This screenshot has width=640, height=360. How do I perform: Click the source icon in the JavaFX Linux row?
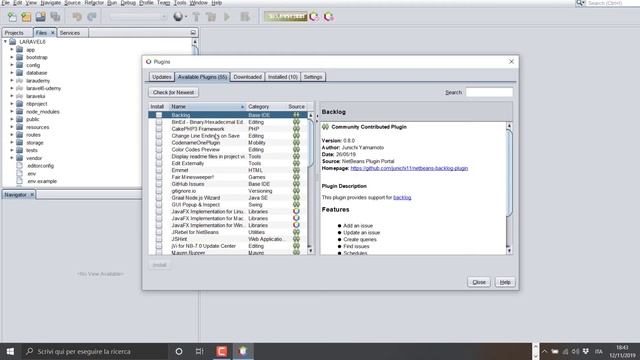[296, 211]
